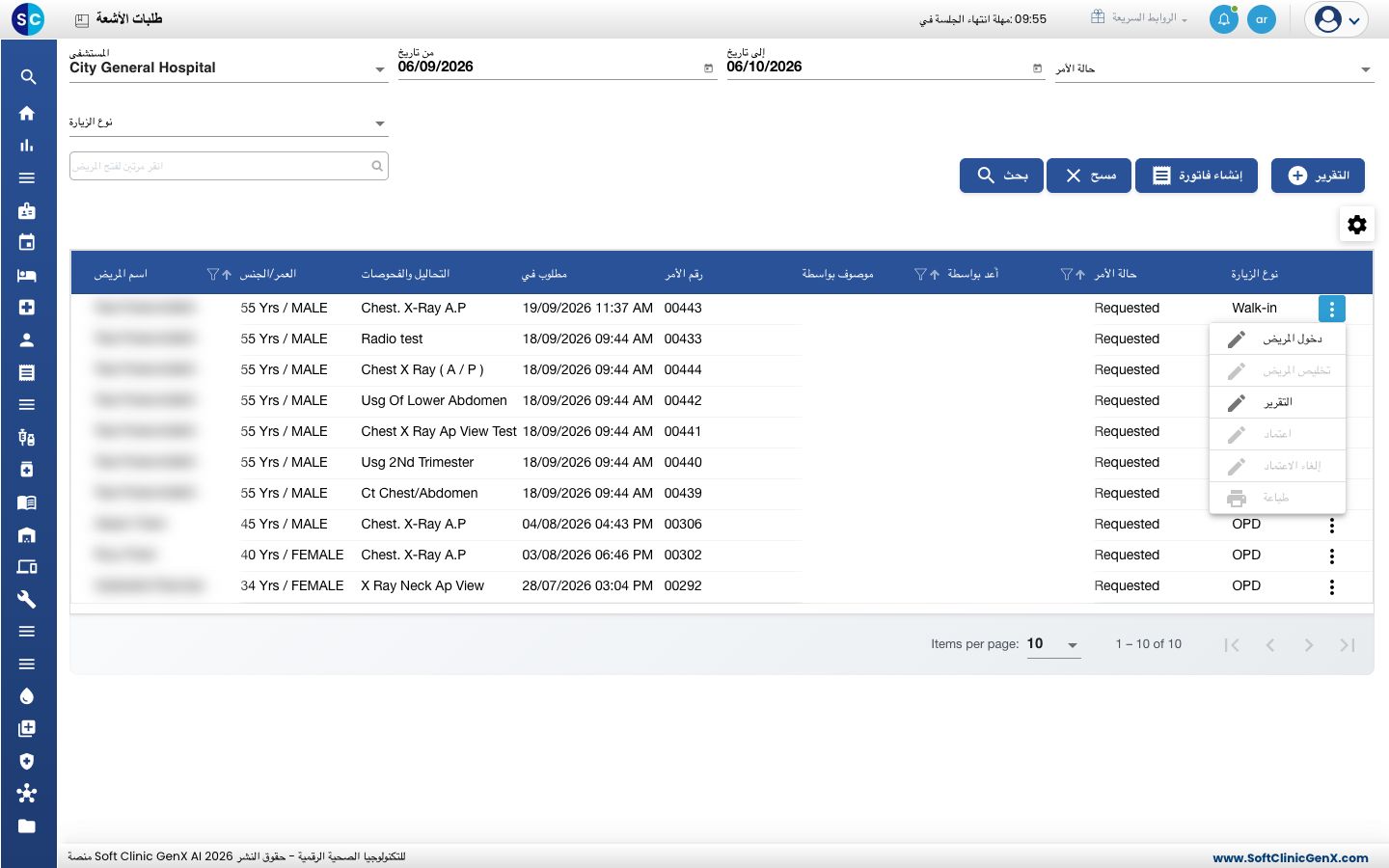Open the calendar appointments icon in the sidebar
This screenshot has width=1389, height=868.
pyautogui.click(x=27, y=242)
